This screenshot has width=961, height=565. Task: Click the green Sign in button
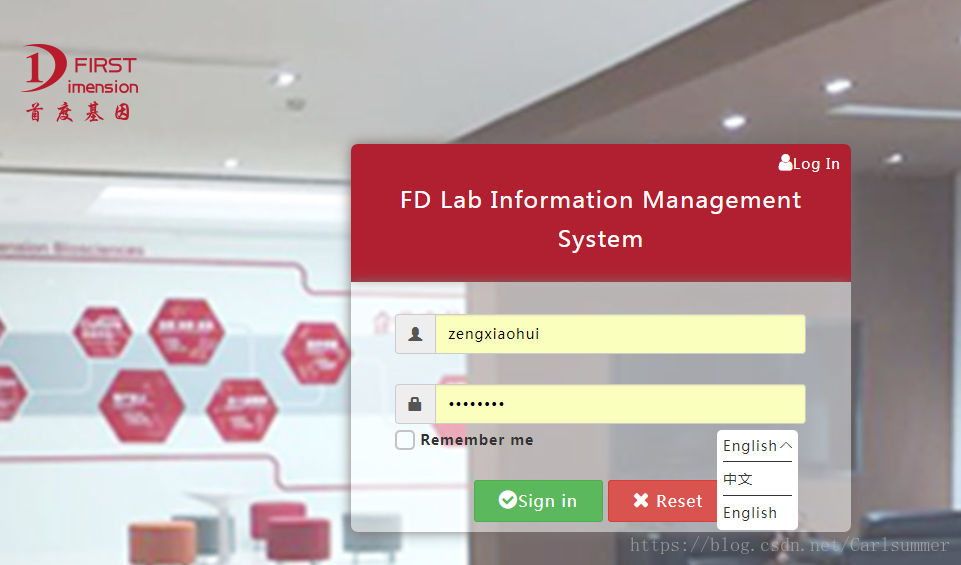538,501
